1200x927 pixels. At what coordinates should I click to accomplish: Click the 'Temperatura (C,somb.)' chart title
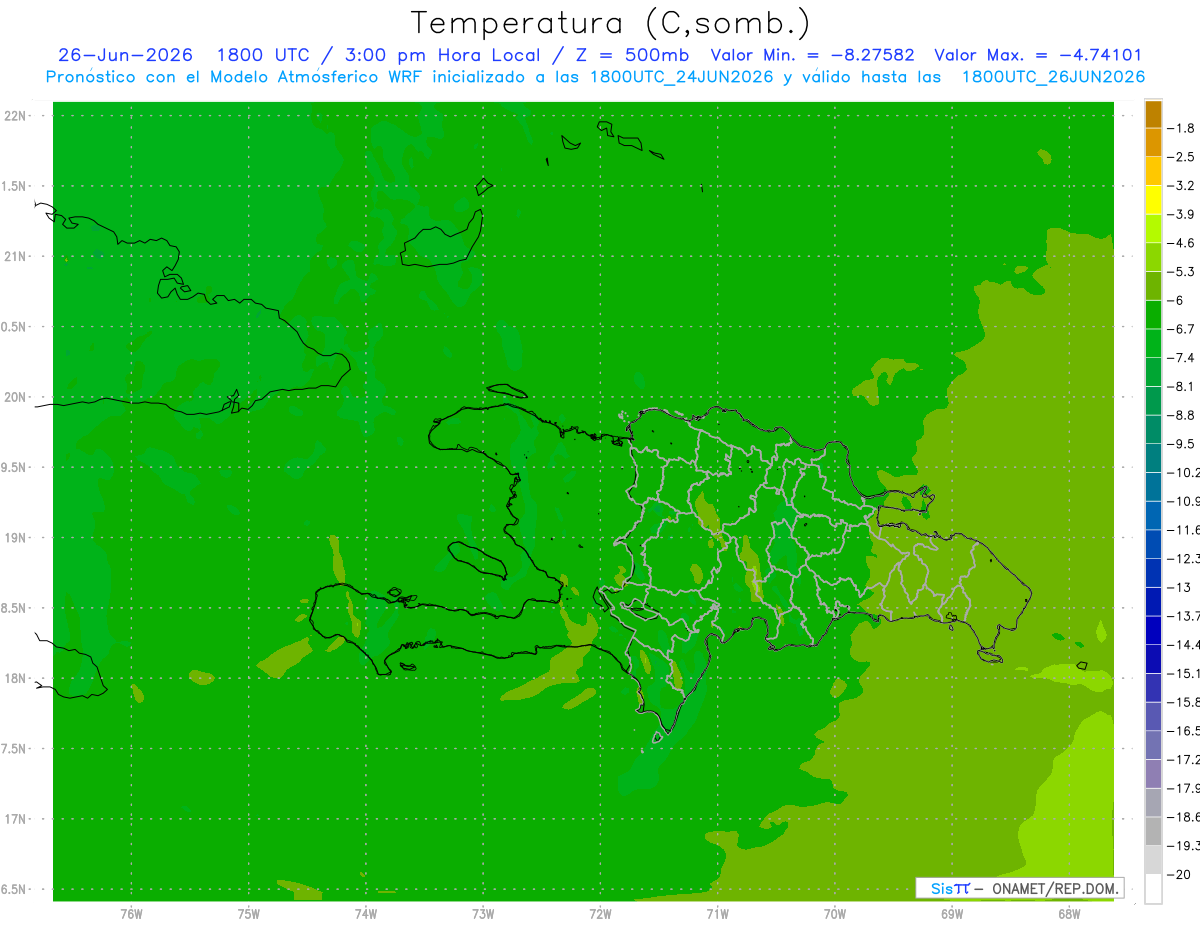coord(611,23)
